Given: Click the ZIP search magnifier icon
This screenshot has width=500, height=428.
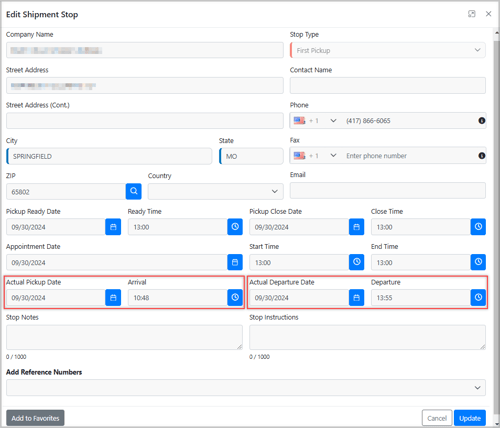Looking at the screenshot, I should point(134,191).
